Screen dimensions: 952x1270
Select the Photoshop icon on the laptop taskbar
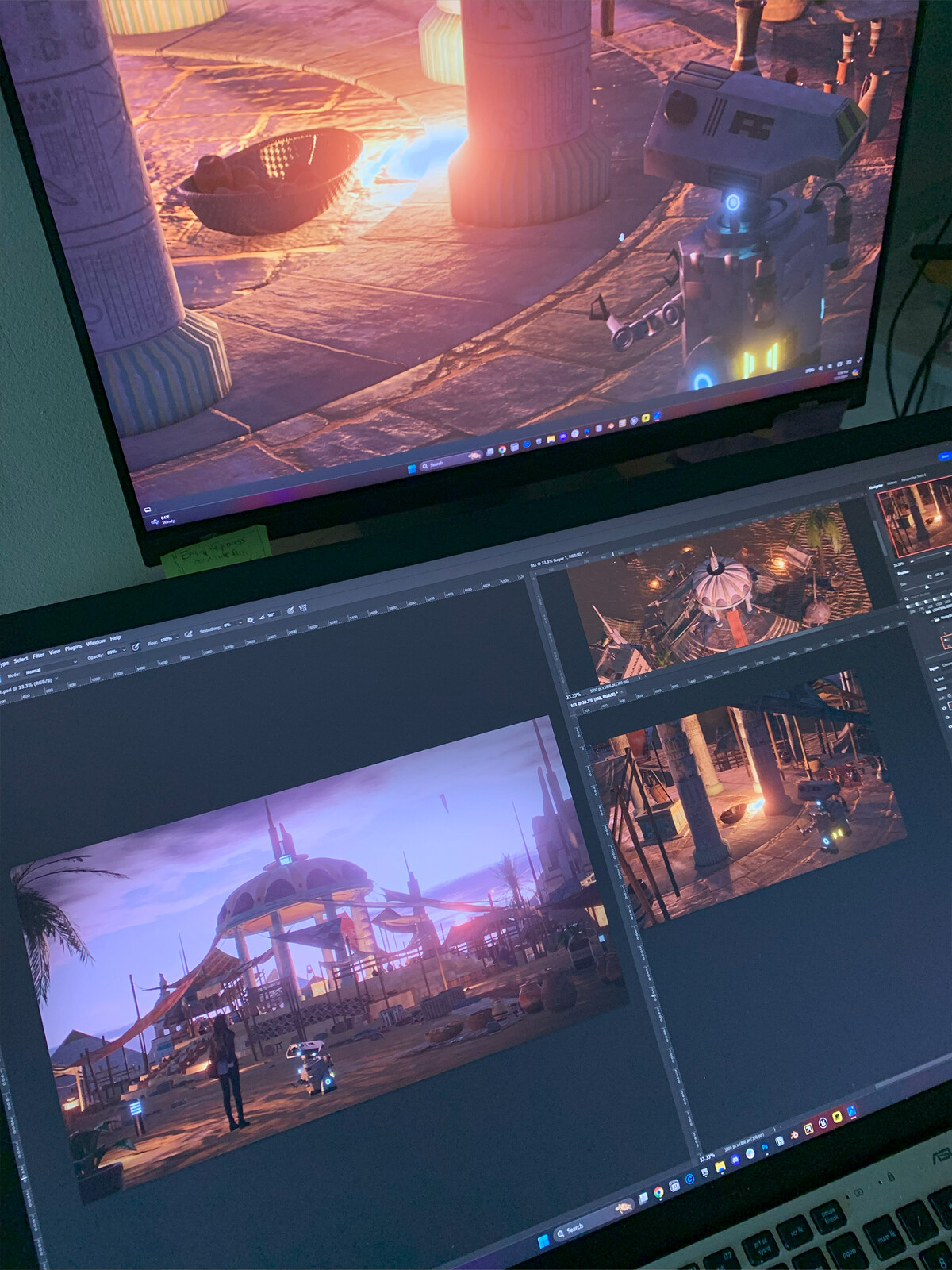pyautogui.click(x=765, y=1147)
